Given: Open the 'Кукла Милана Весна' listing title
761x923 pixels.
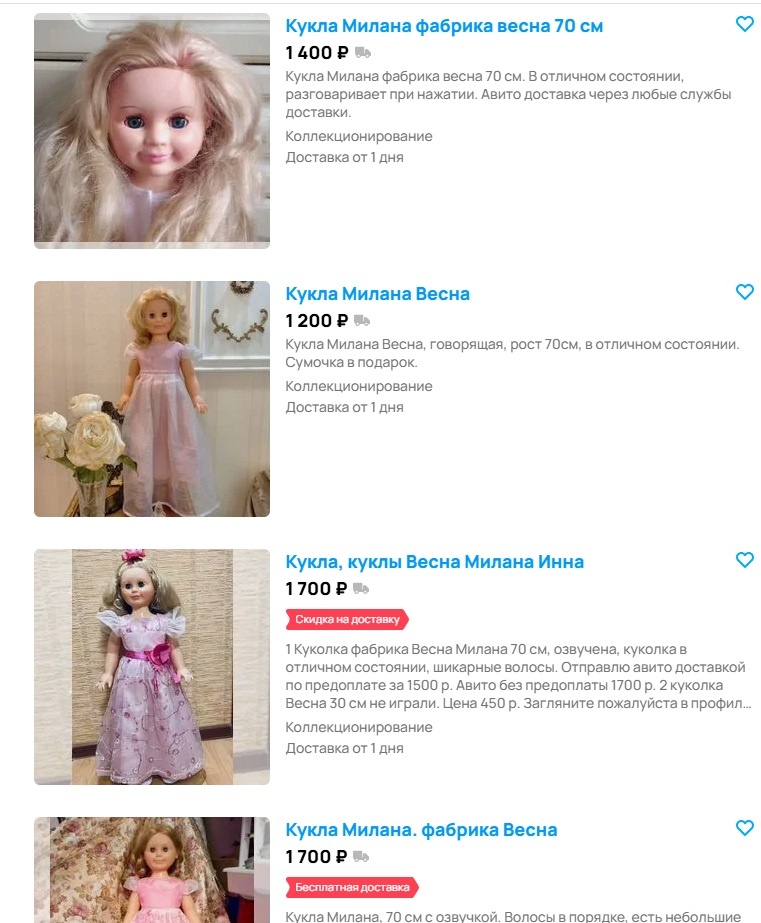Looking at the screenshot, I should click(377, 294).
